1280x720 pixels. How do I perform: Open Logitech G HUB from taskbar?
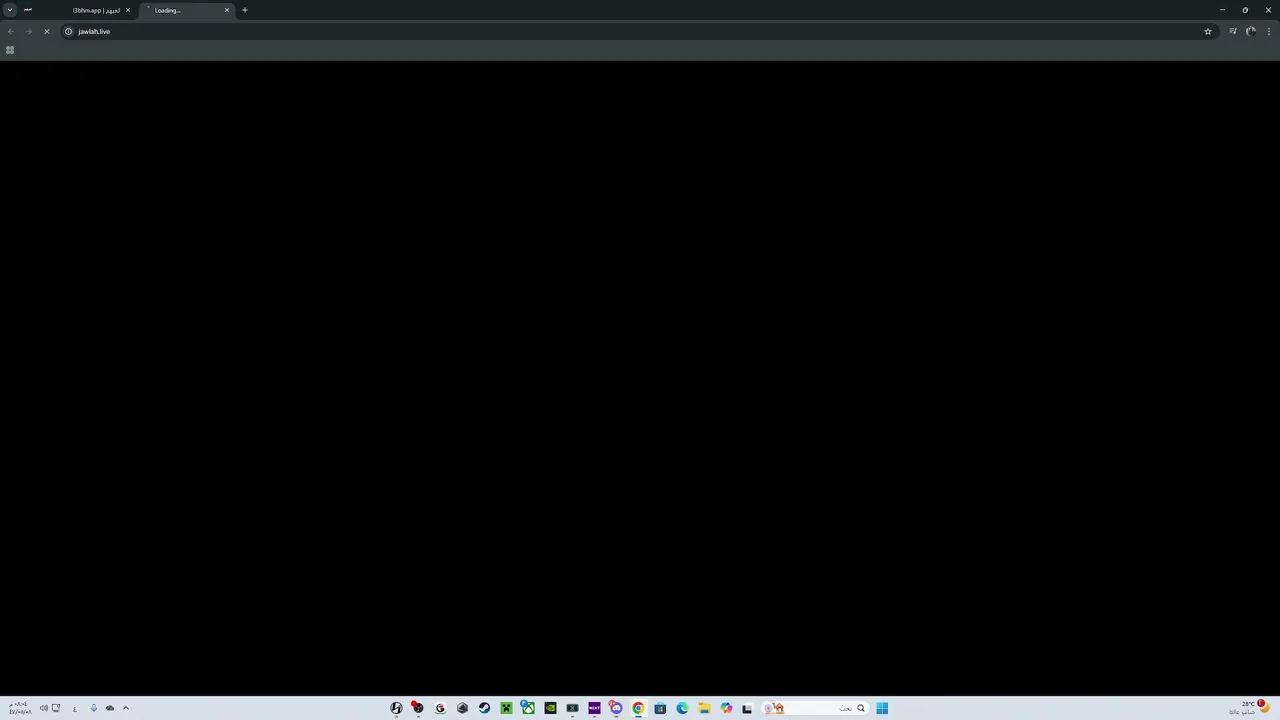click(x=440, y=708)
